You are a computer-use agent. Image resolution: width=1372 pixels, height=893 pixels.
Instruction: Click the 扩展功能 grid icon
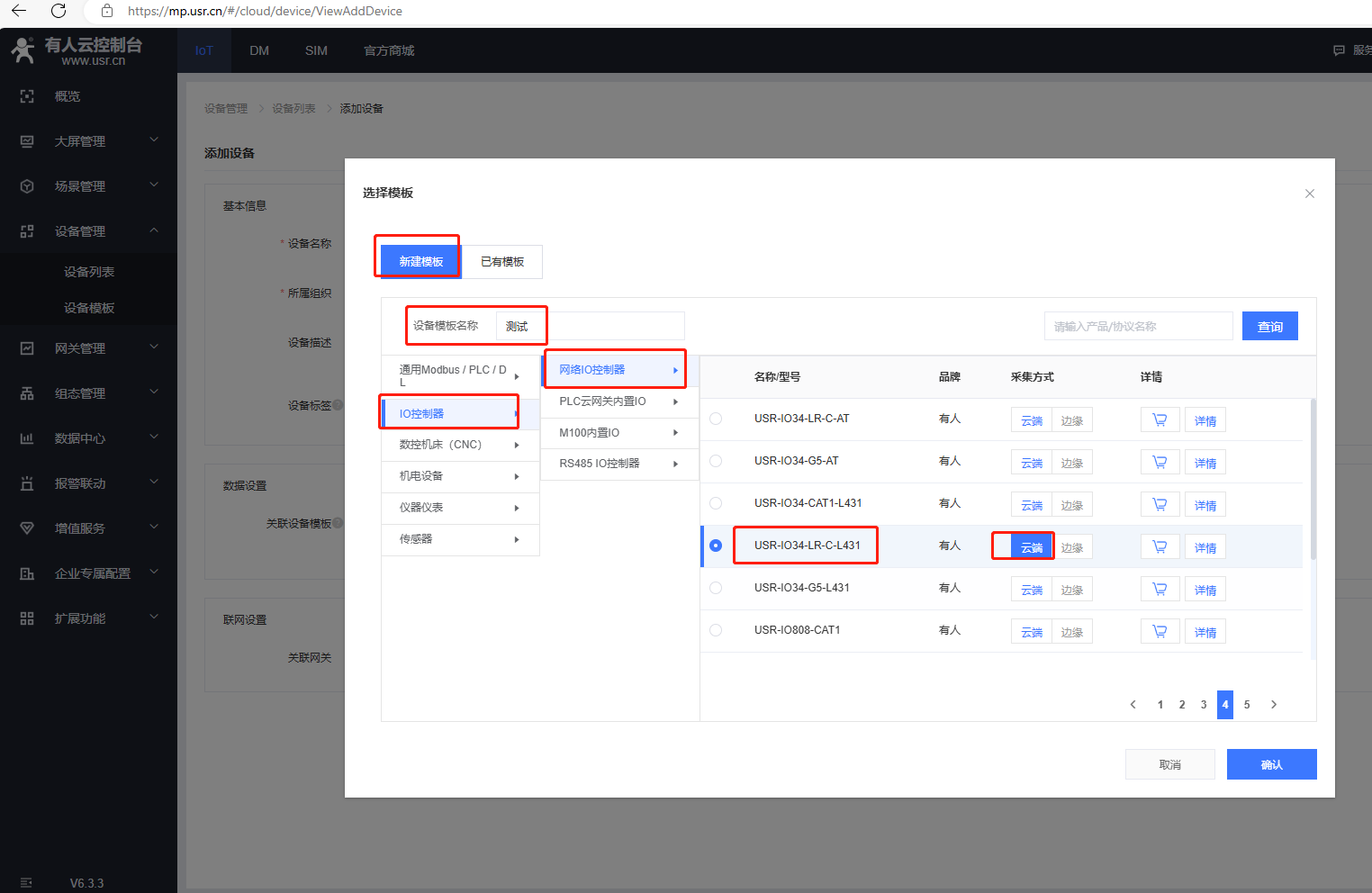point(27,618)
